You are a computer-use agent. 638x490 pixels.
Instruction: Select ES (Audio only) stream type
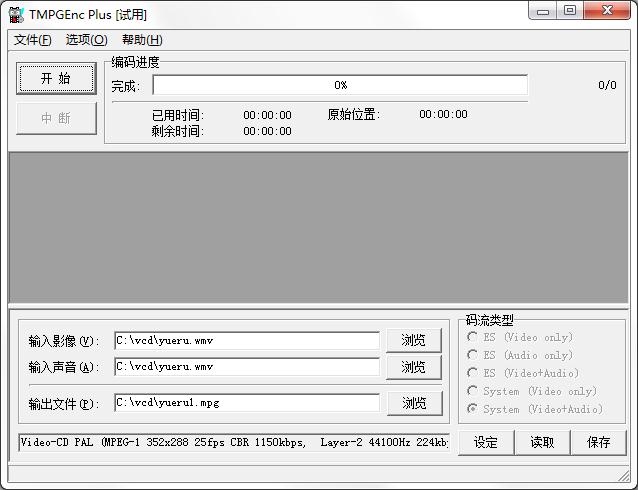click(x=472, y=356)
